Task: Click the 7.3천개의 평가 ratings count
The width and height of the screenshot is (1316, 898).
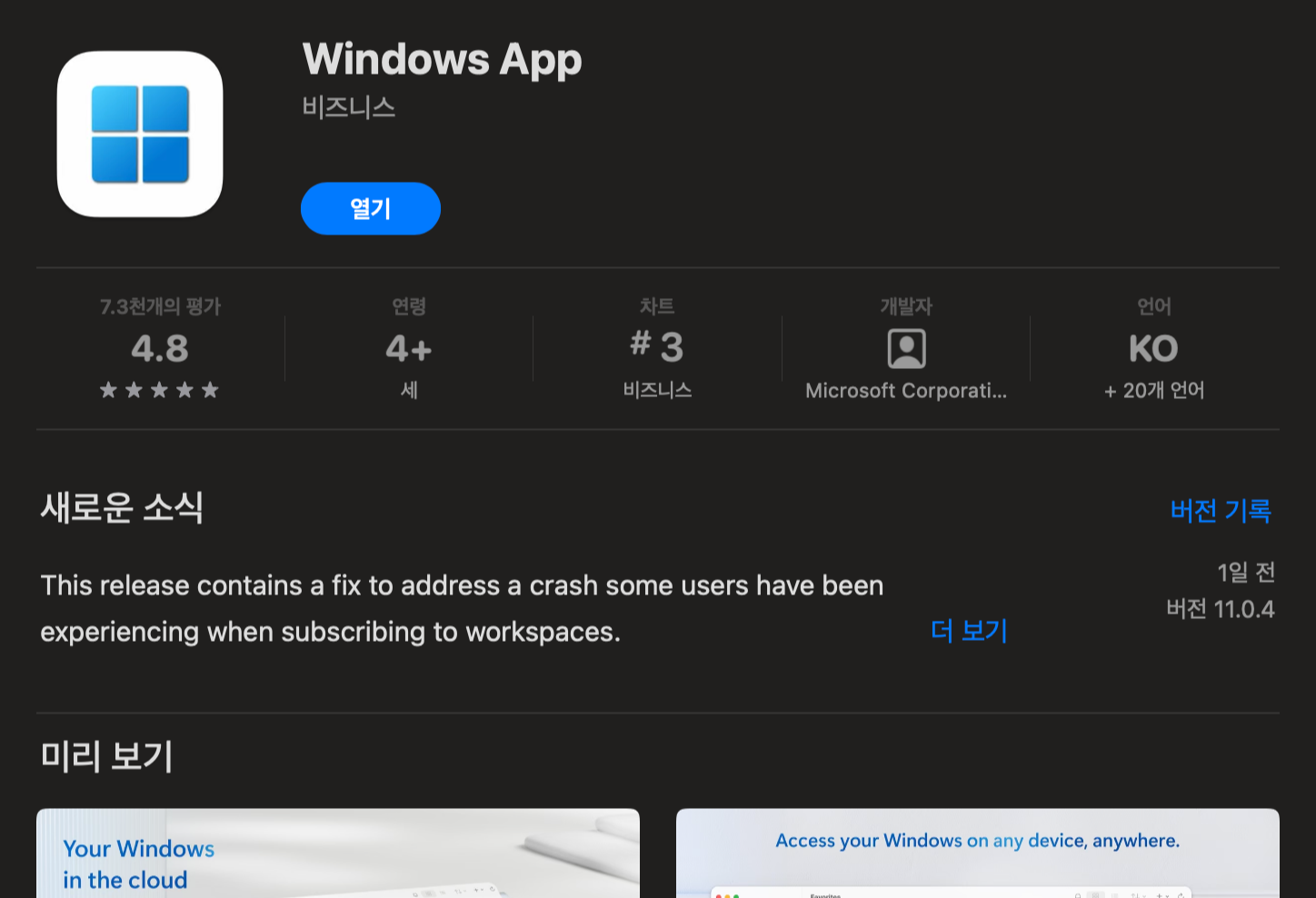Action: click(x=160, y=306)
